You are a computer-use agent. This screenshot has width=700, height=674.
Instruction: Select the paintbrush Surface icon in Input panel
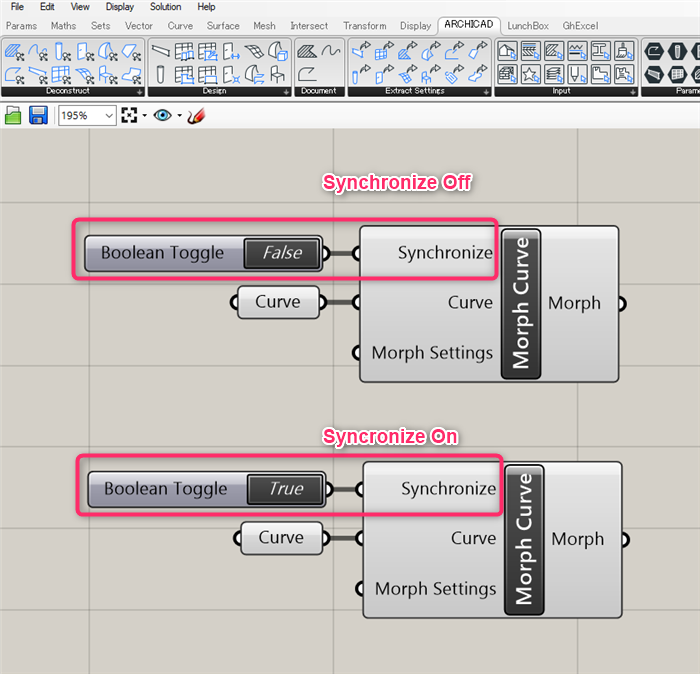point(624,51)
